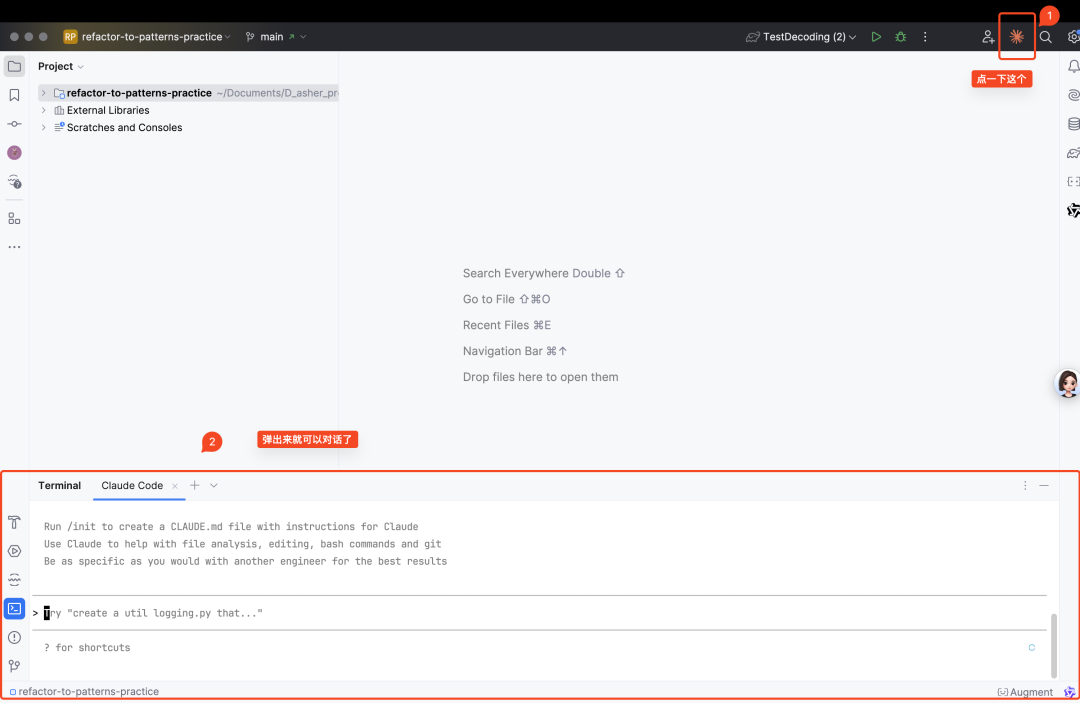The height and width of the screenshot is (703, 1080).
Task: Open the Gradle elephant tool window icon
Action: (x=1073, y=153)
